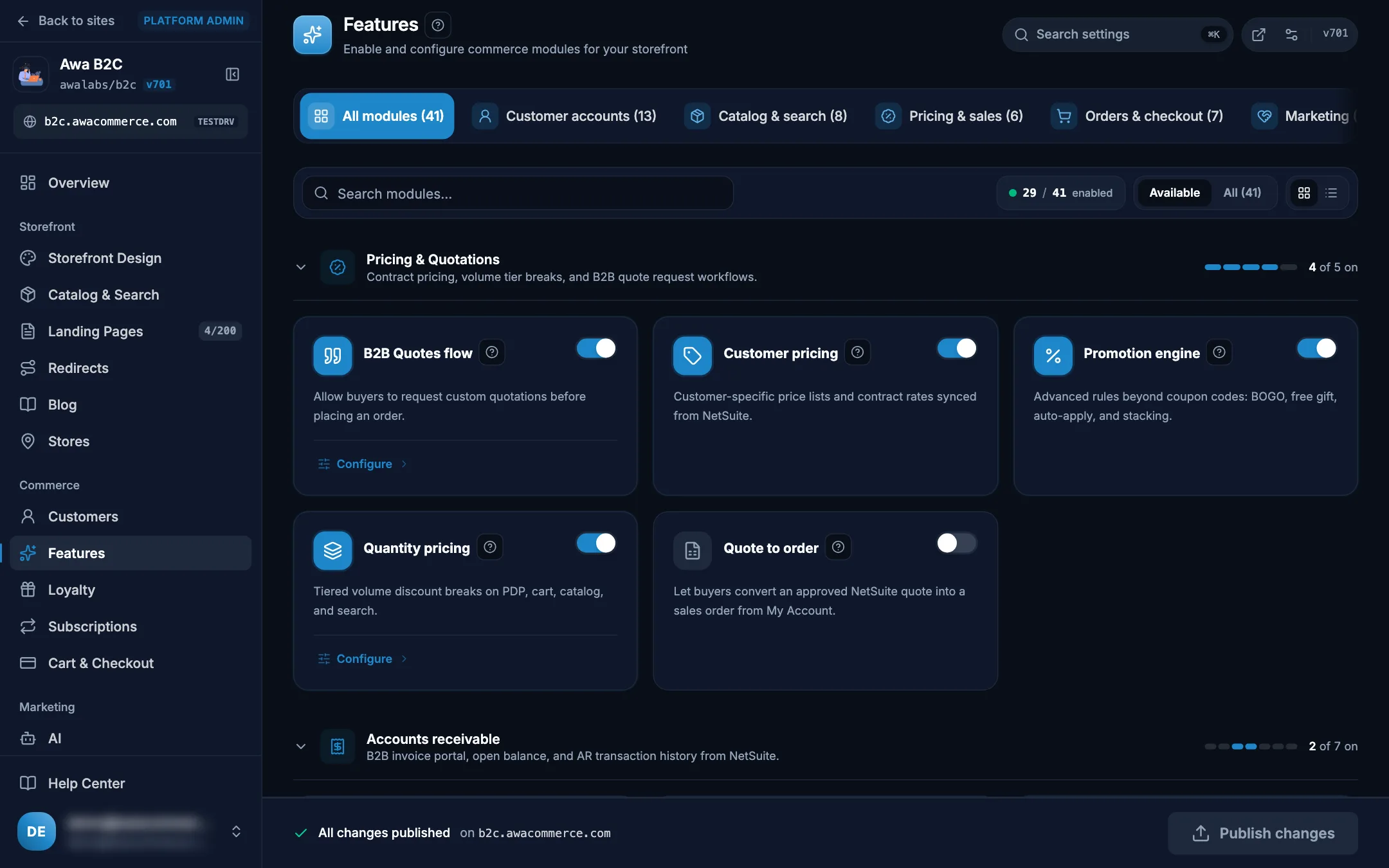Screen dimensions: 1389x868
Task: Open Subscriptions in sidebar
Action: click(x=131, y=626)
